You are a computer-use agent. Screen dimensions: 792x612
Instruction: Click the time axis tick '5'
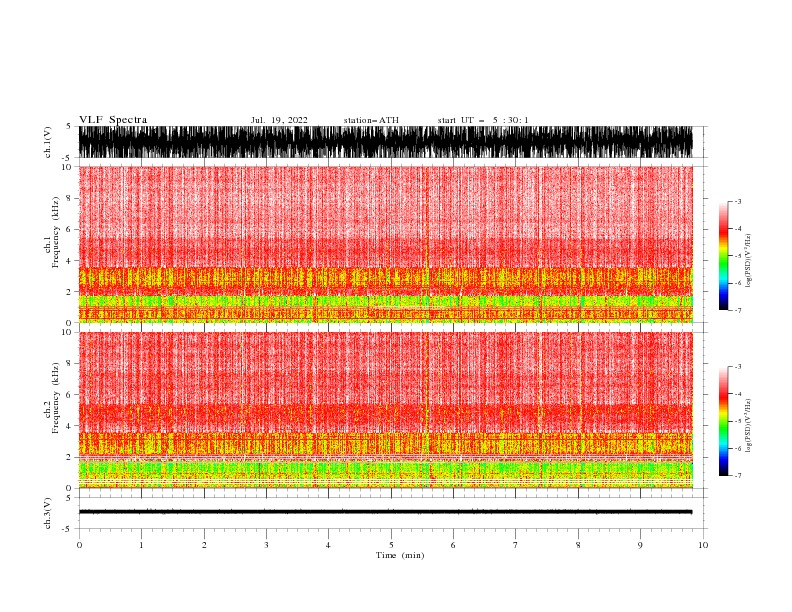[391, 545]
